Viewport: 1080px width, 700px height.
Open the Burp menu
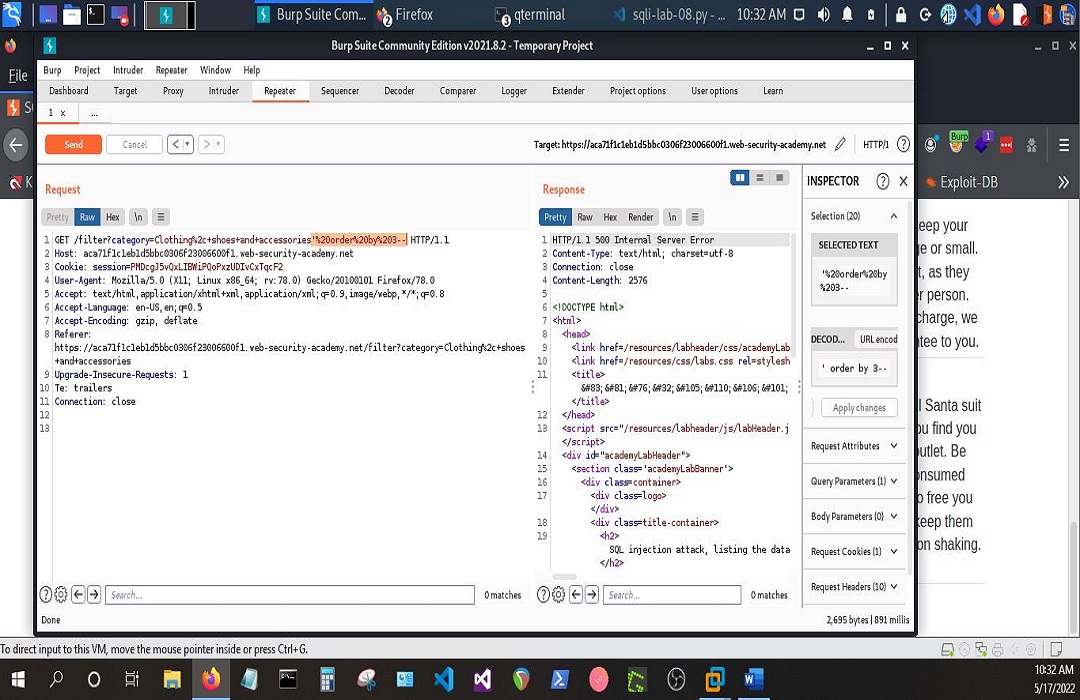tap(52, 70)
